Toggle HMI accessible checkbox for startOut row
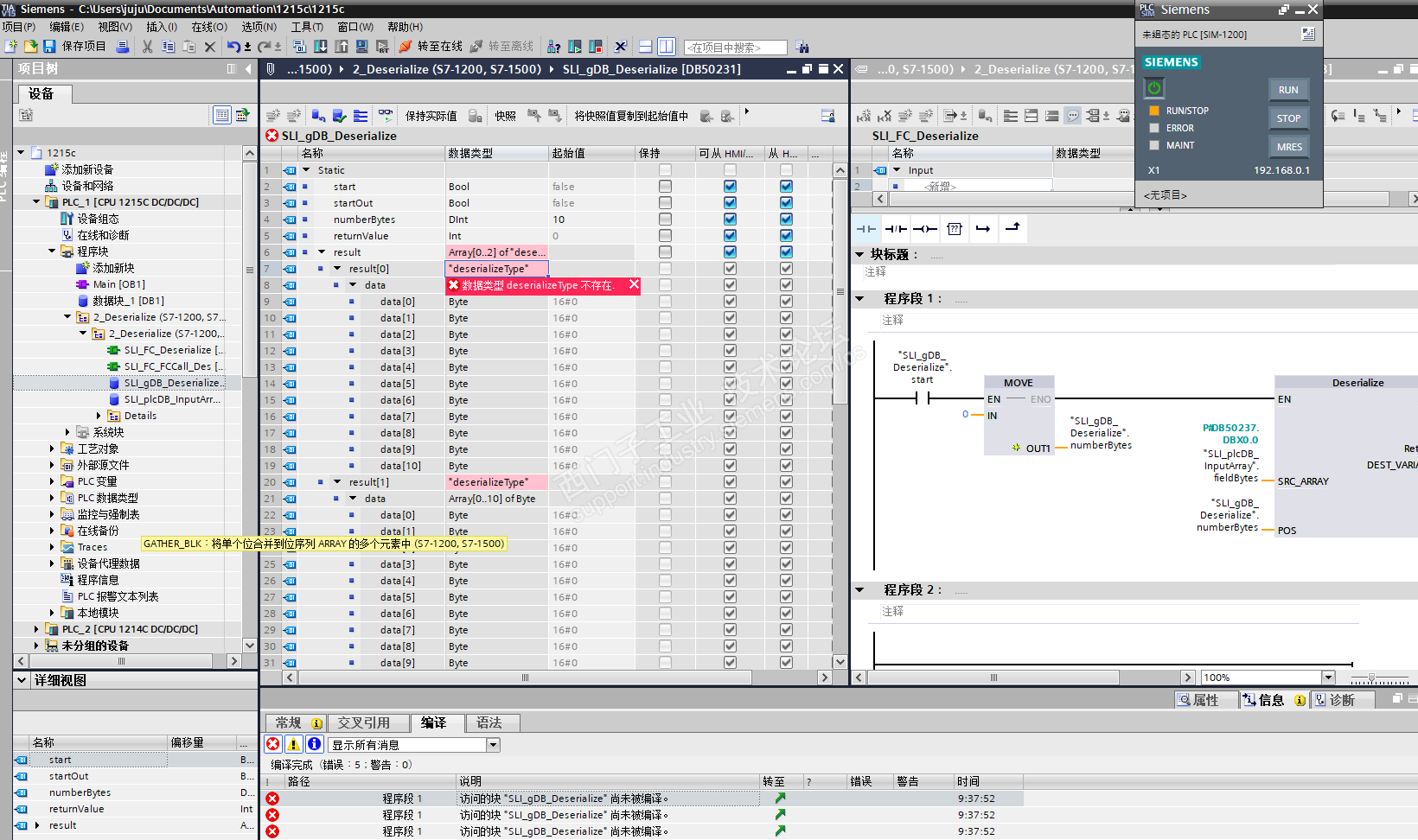This screenshot has height=840, width=1418. point(731,203)
